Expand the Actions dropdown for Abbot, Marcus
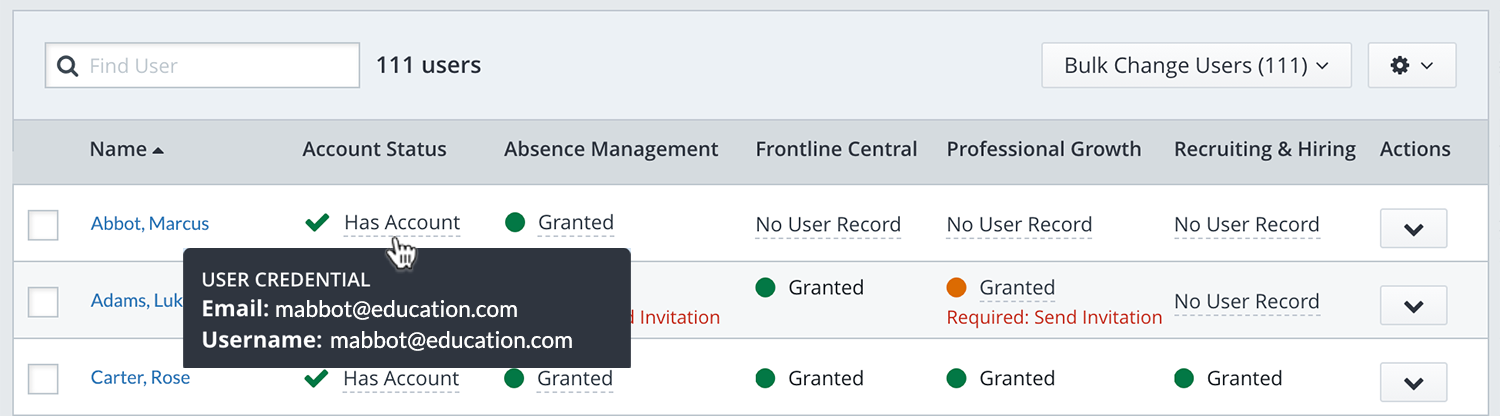The width and height of the screenshot is (1500, 416). pyautogui.click(x=1413, y=228)
